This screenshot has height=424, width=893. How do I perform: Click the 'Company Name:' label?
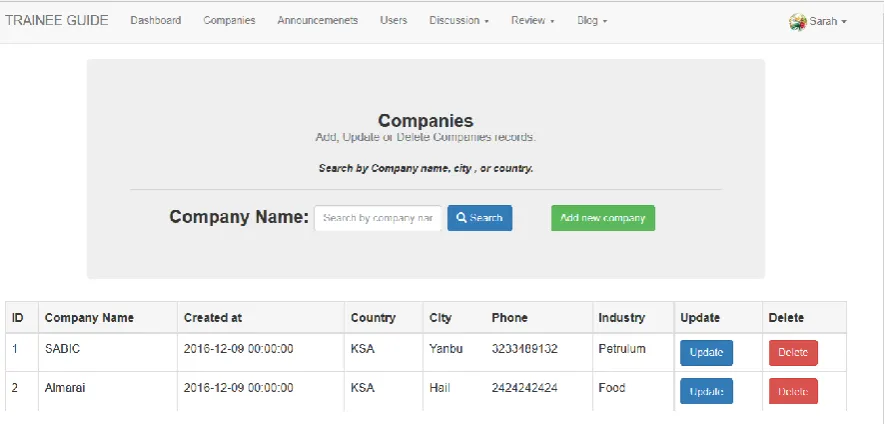coord(239,217)
